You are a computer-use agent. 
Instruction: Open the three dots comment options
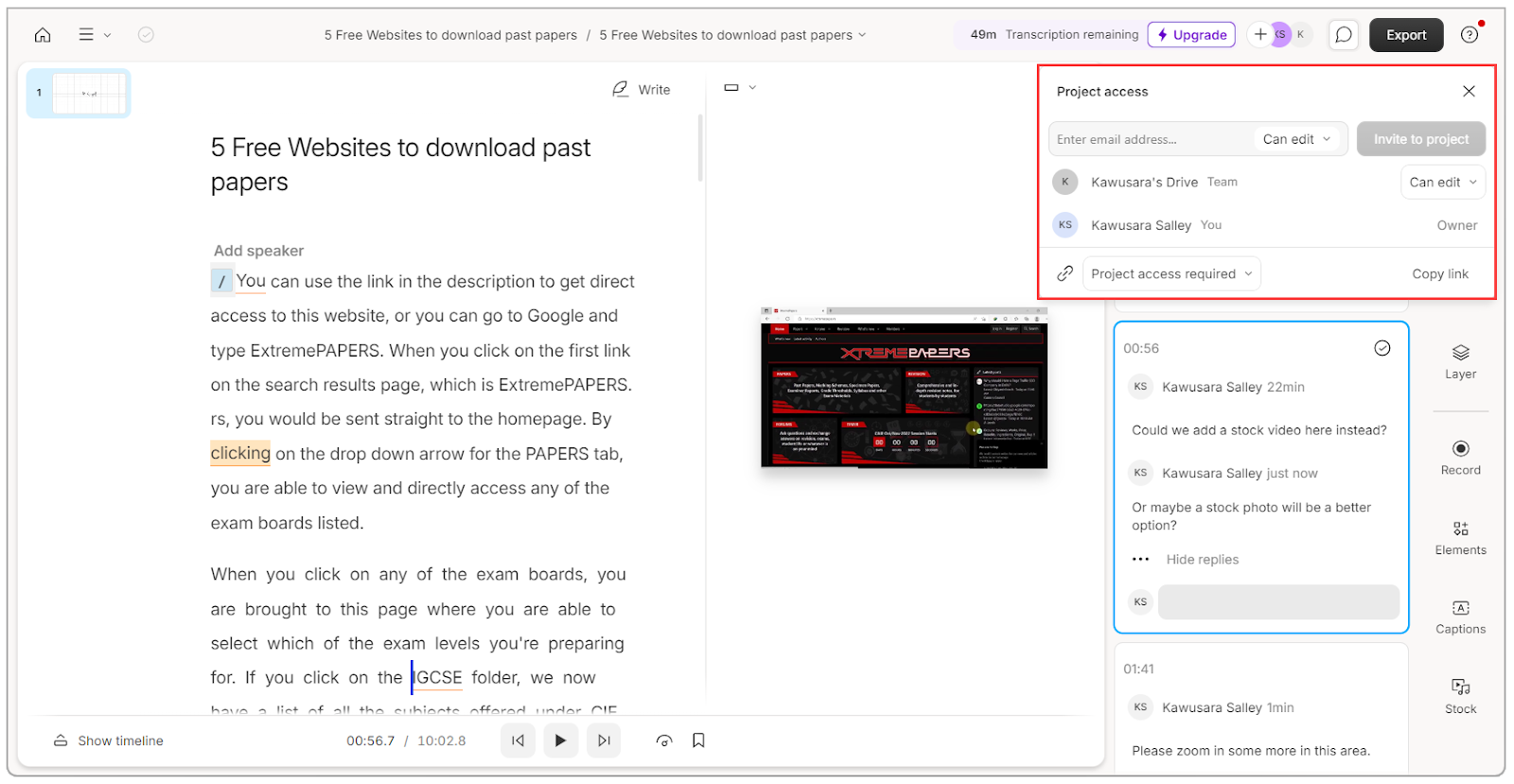(x=1141, y=559)
